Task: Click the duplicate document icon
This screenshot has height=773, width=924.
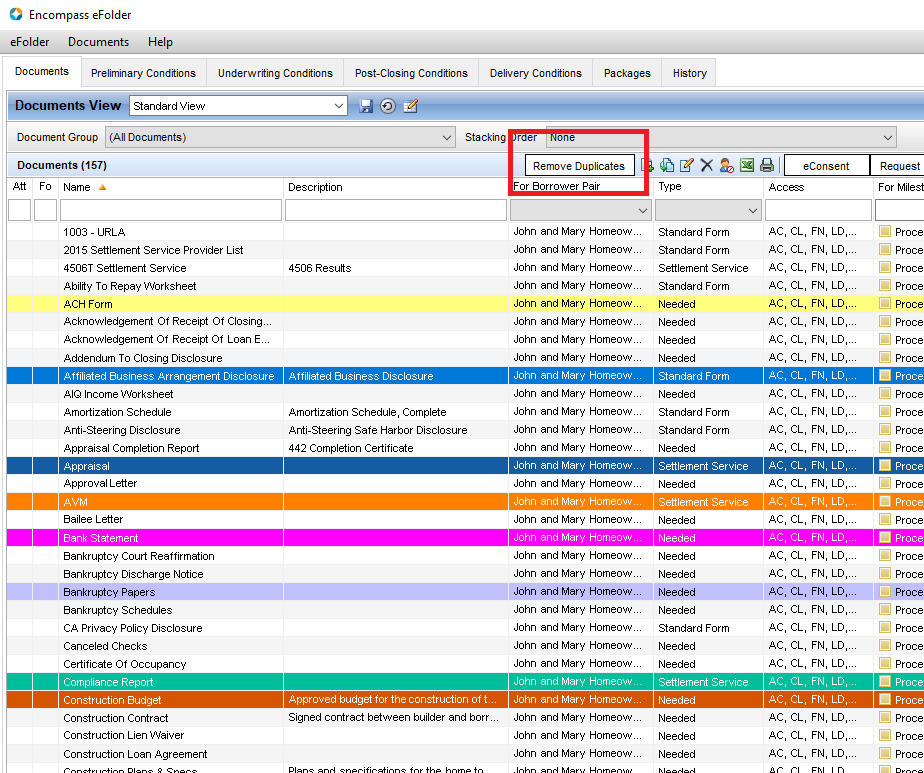Action: point(667,166)
